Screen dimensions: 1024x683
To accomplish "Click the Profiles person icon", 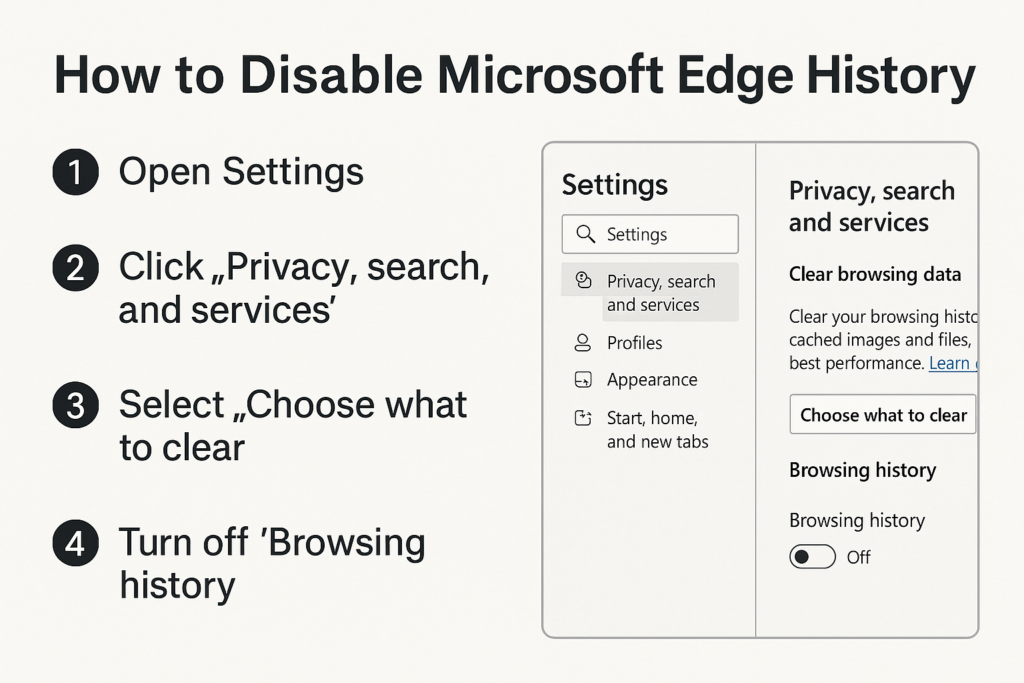I will (583, 342).
